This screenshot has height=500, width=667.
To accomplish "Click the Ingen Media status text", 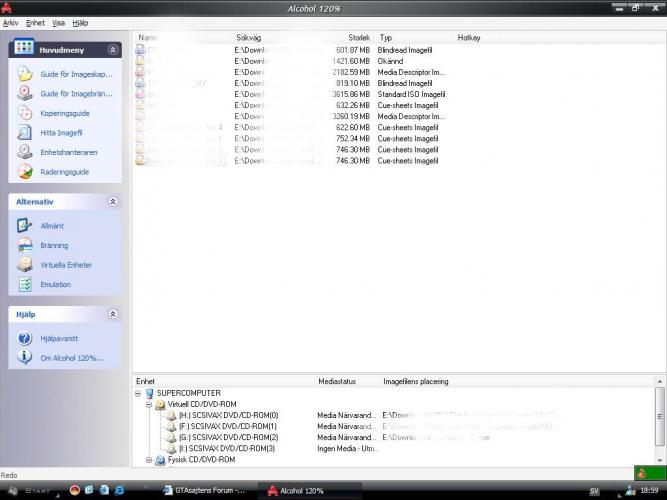I will tap(348, 449).
